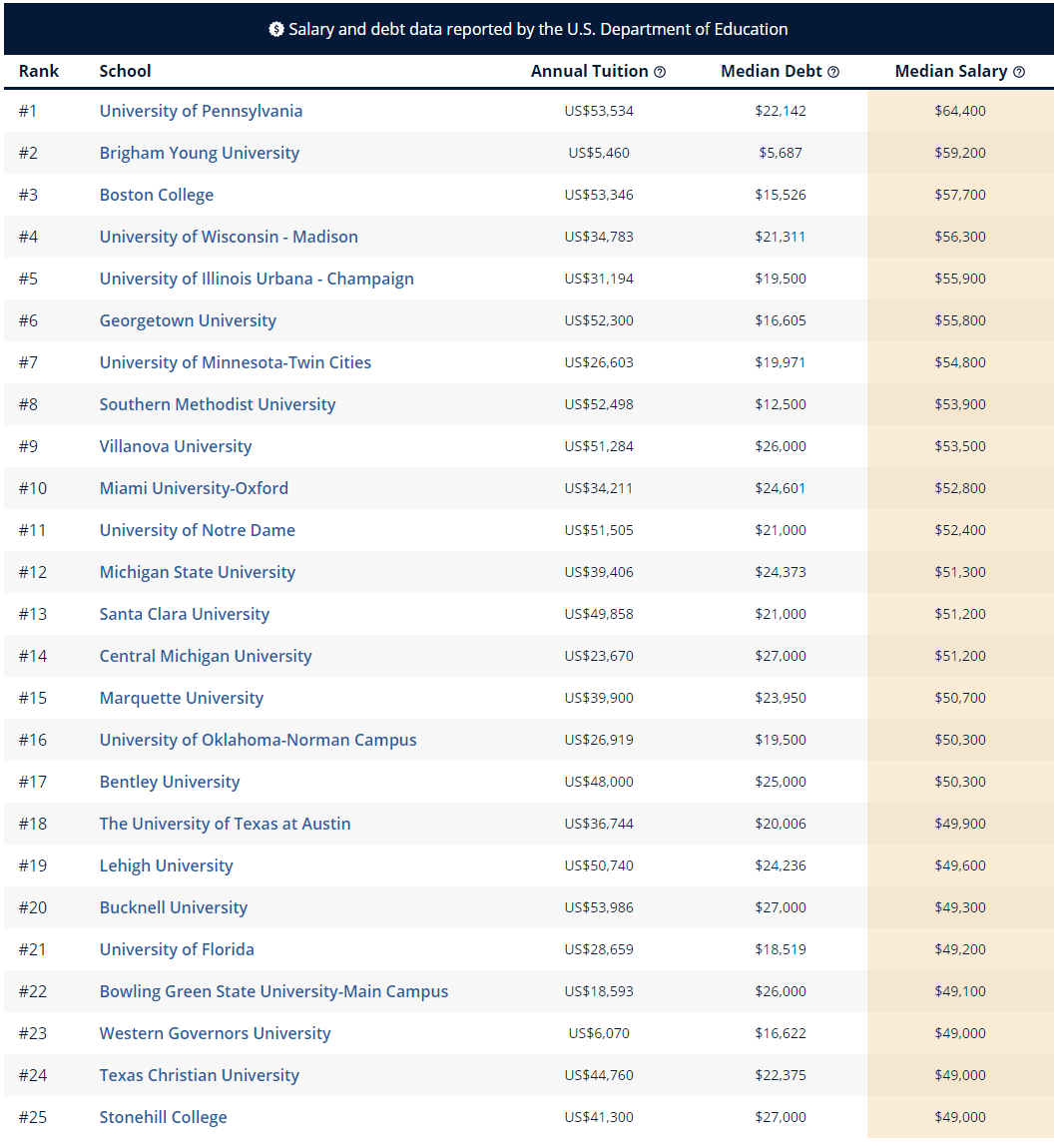The width and height of the screenshot is (1063, 1148).
Task: Click tuition value US$31,194
Action: pyautogui.click(x=599, y=279)
